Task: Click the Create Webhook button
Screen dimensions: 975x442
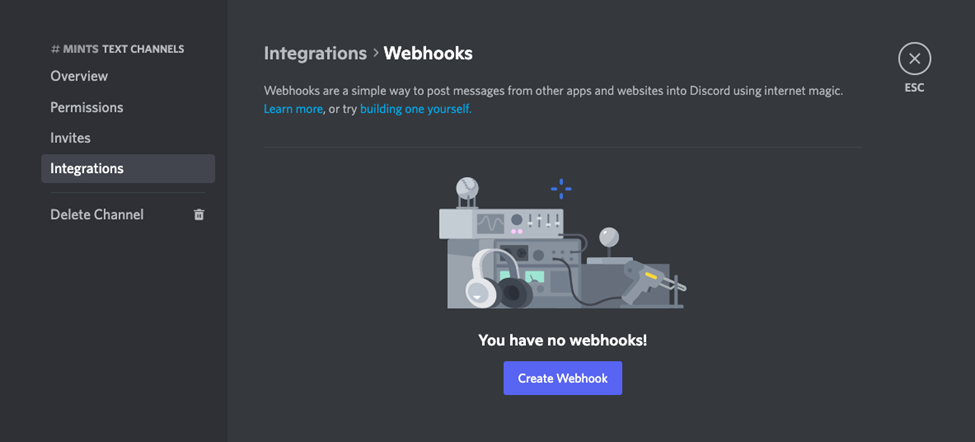Action: pos(563,378)
